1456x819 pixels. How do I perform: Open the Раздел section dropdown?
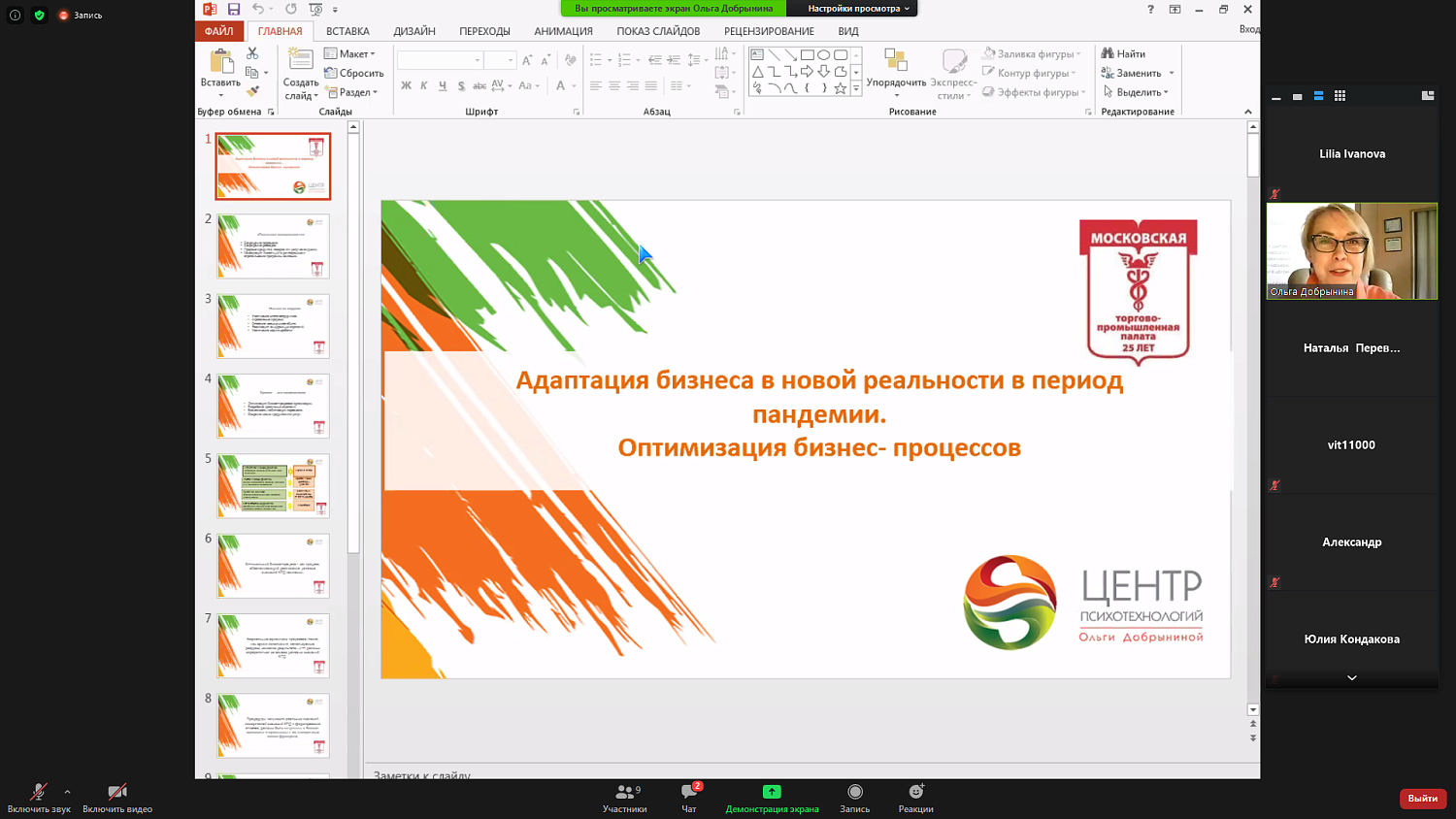pos(352,92)
